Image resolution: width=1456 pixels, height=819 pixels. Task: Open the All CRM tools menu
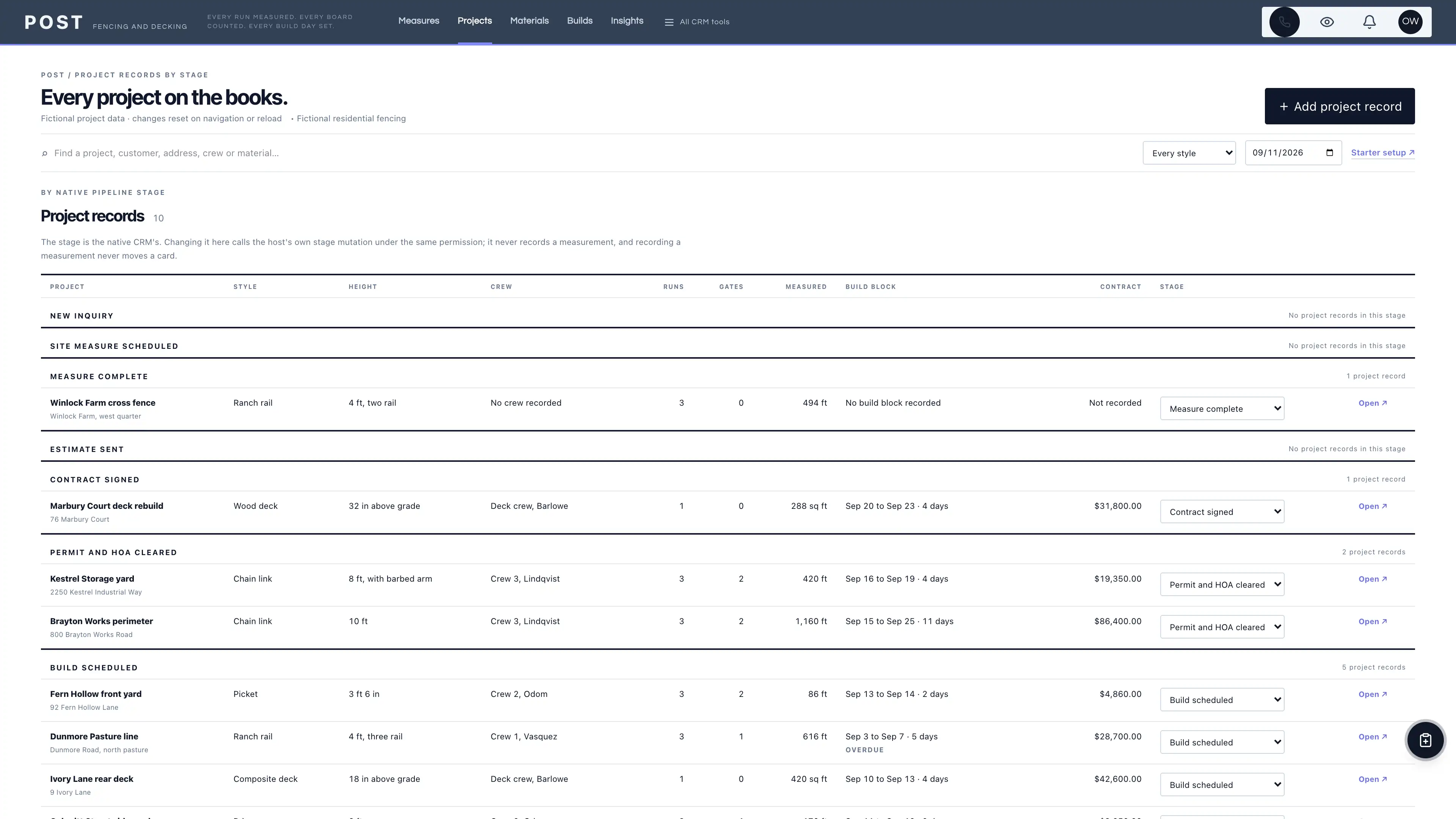[697, 22]
